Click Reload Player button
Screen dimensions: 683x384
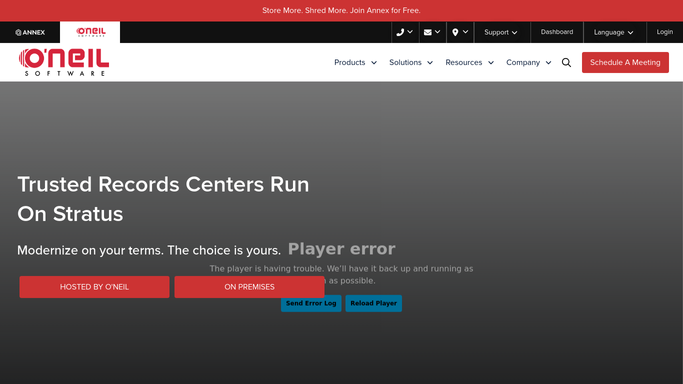373,303
